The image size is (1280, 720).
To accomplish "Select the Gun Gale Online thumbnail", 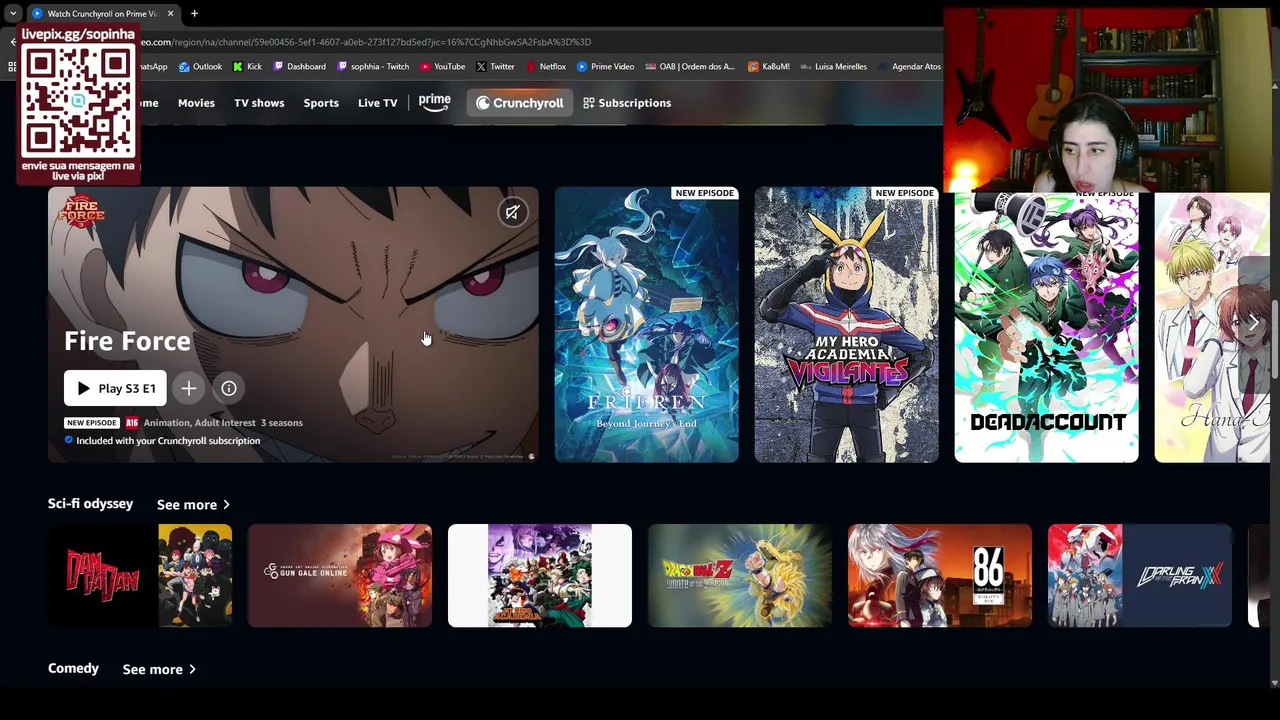I will coord(340,576).
